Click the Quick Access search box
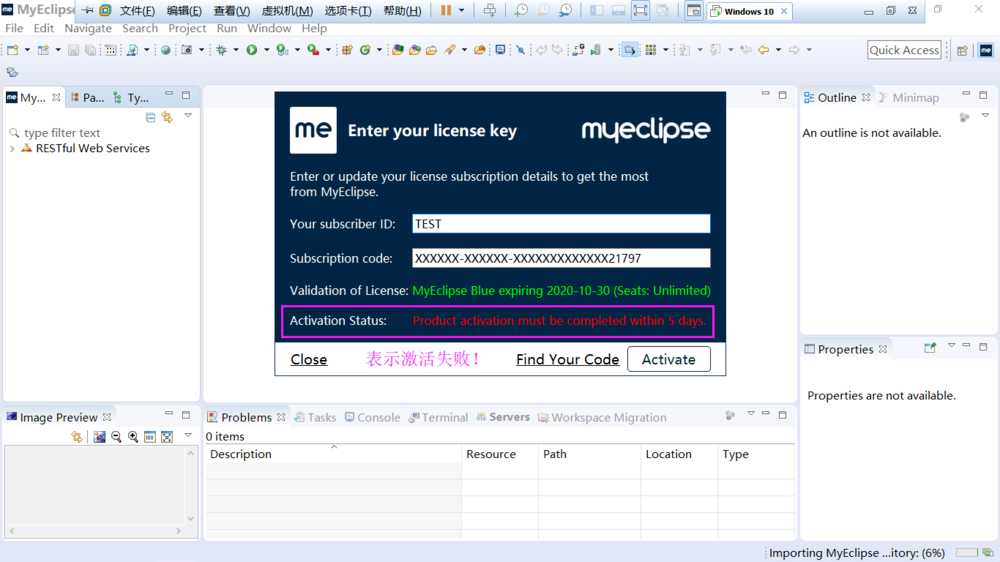 pyautogui.click(x=904, y=50)
